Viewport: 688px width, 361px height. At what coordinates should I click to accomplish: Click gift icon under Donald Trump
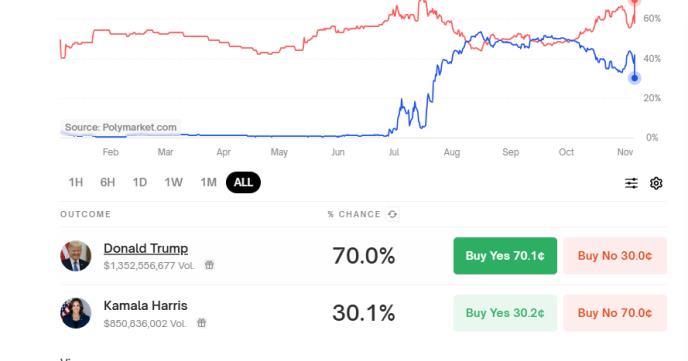pyautogui.click(x=209, y=265)
